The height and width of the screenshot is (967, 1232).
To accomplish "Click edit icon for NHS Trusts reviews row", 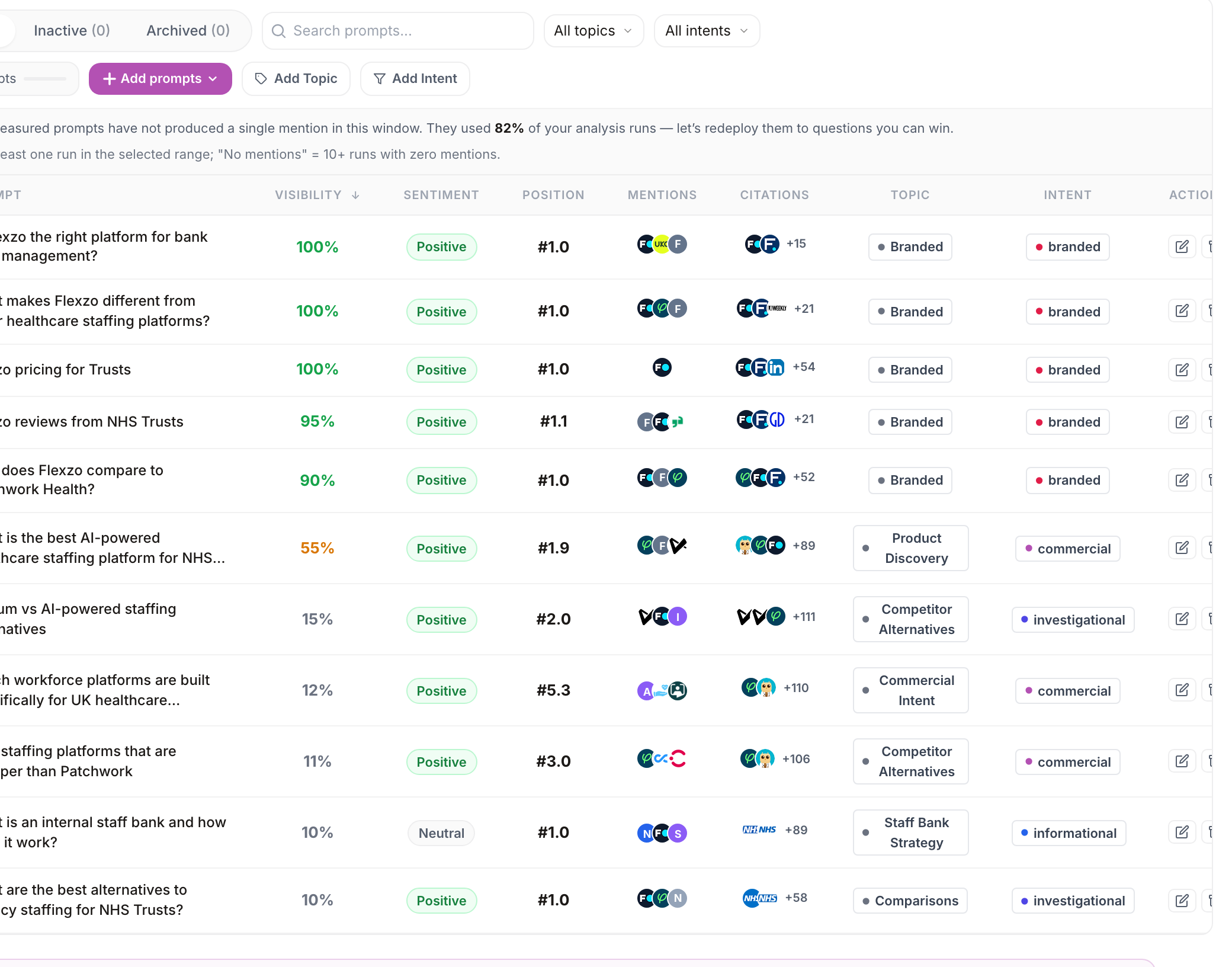I will (1182, 422).
